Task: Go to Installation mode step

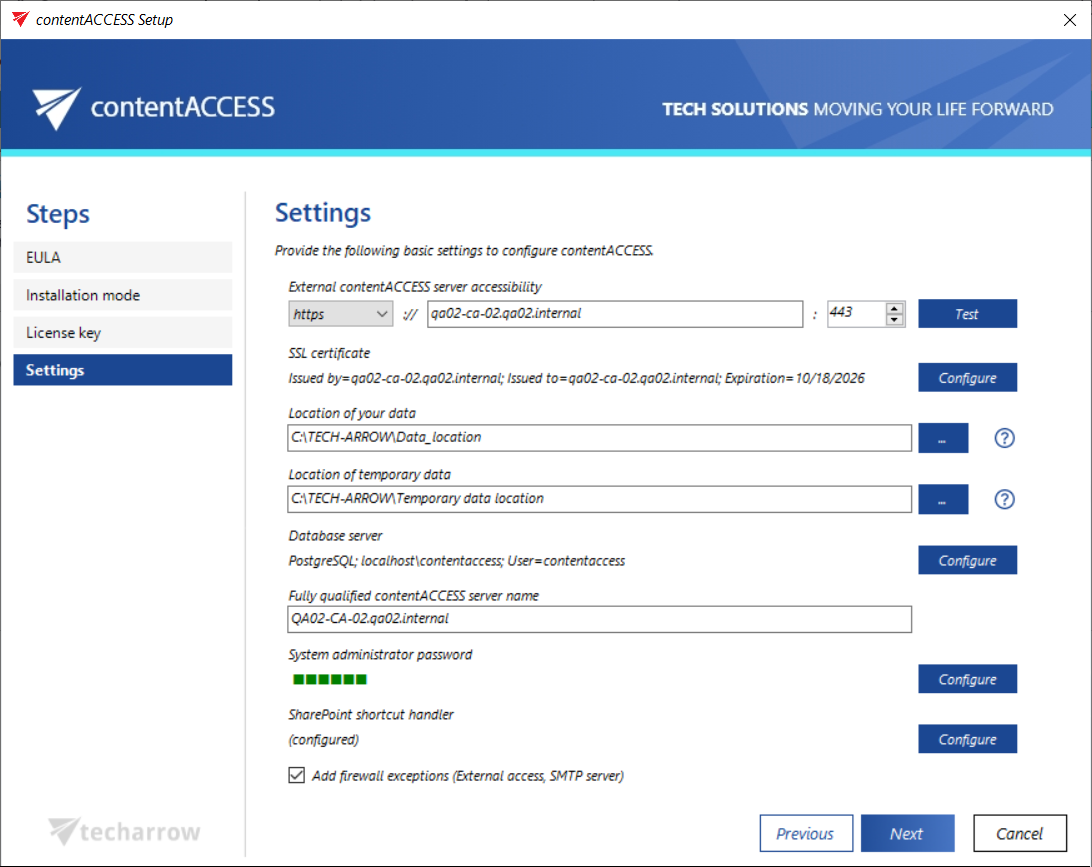Action: coord(122,295)
